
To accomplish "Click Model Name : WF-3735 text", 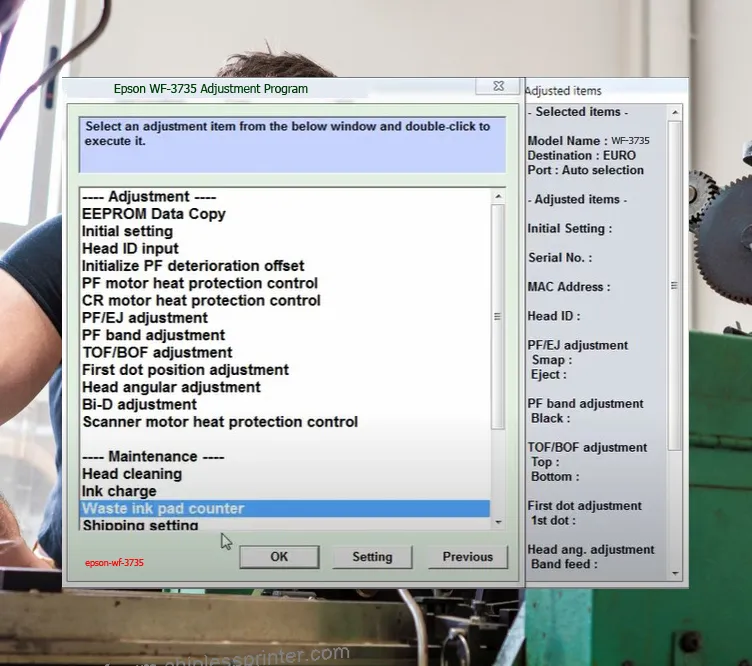I will [588, 140].
